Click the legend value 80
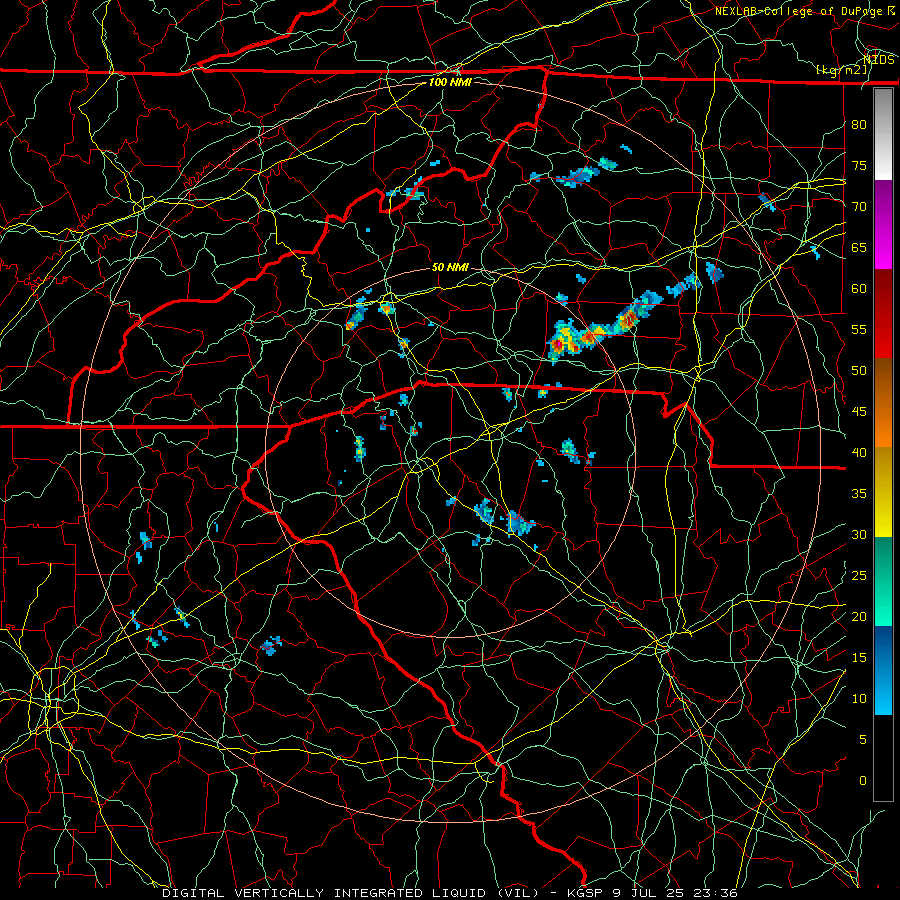 tap(859, 125)
